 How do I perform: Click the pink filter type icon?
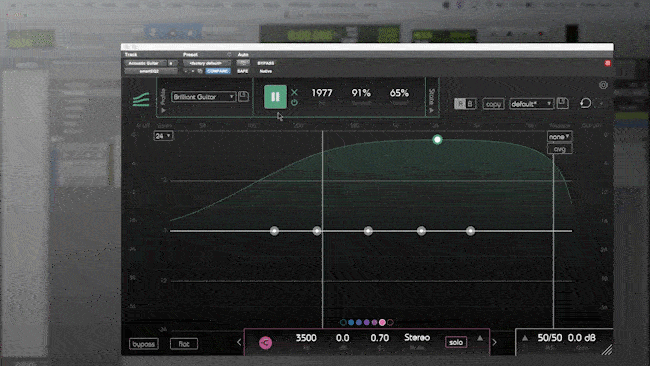point(266,342)
